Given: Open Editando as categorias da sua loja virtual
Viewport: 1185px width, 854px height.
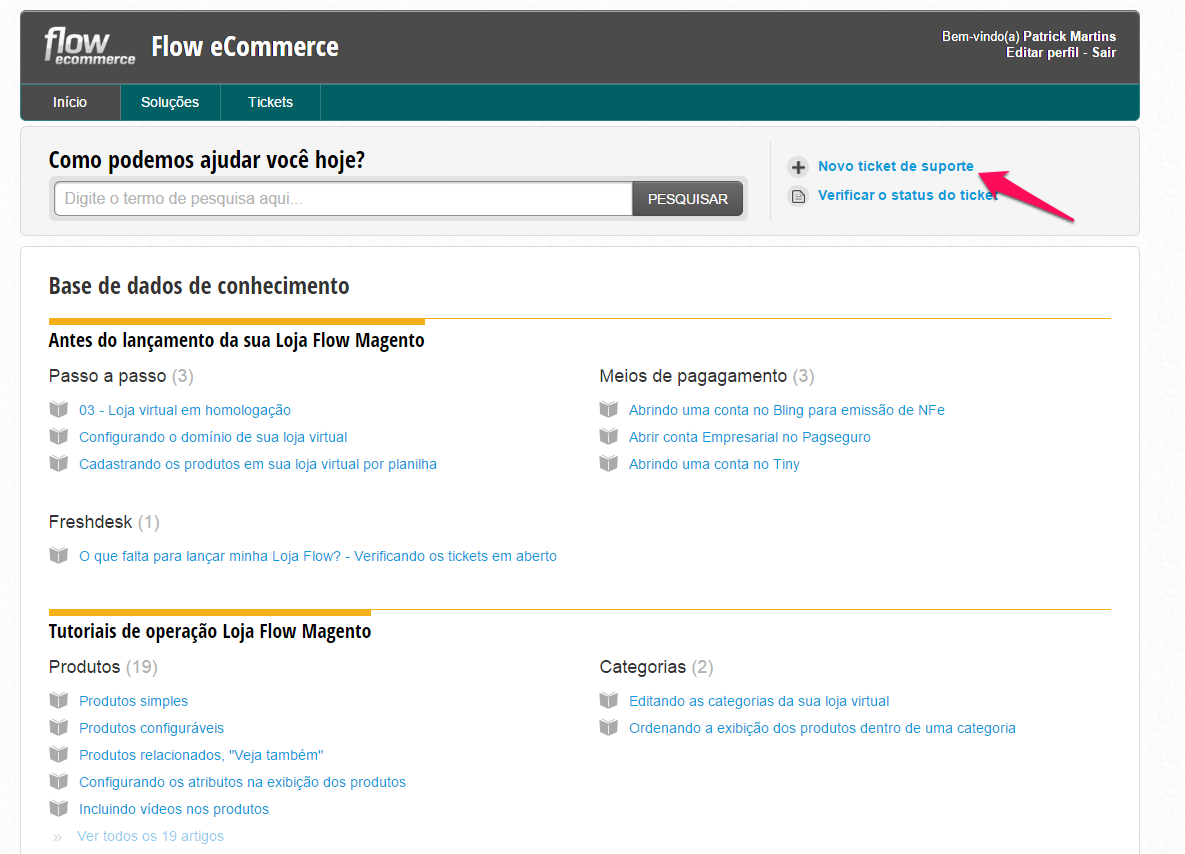Looking at the screenshot, I should 759,701.
